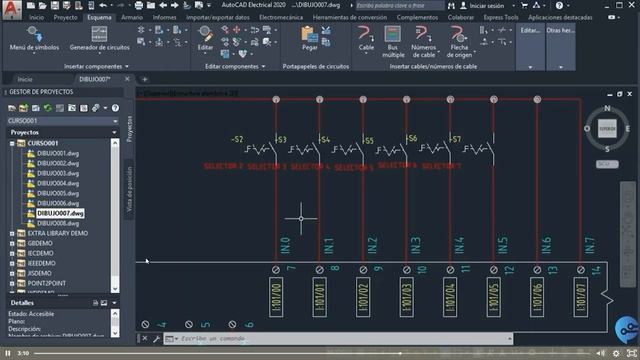Open the Complementos ribbon tab
The height and width of the screenshot is (360, 640).
point(417,18)
